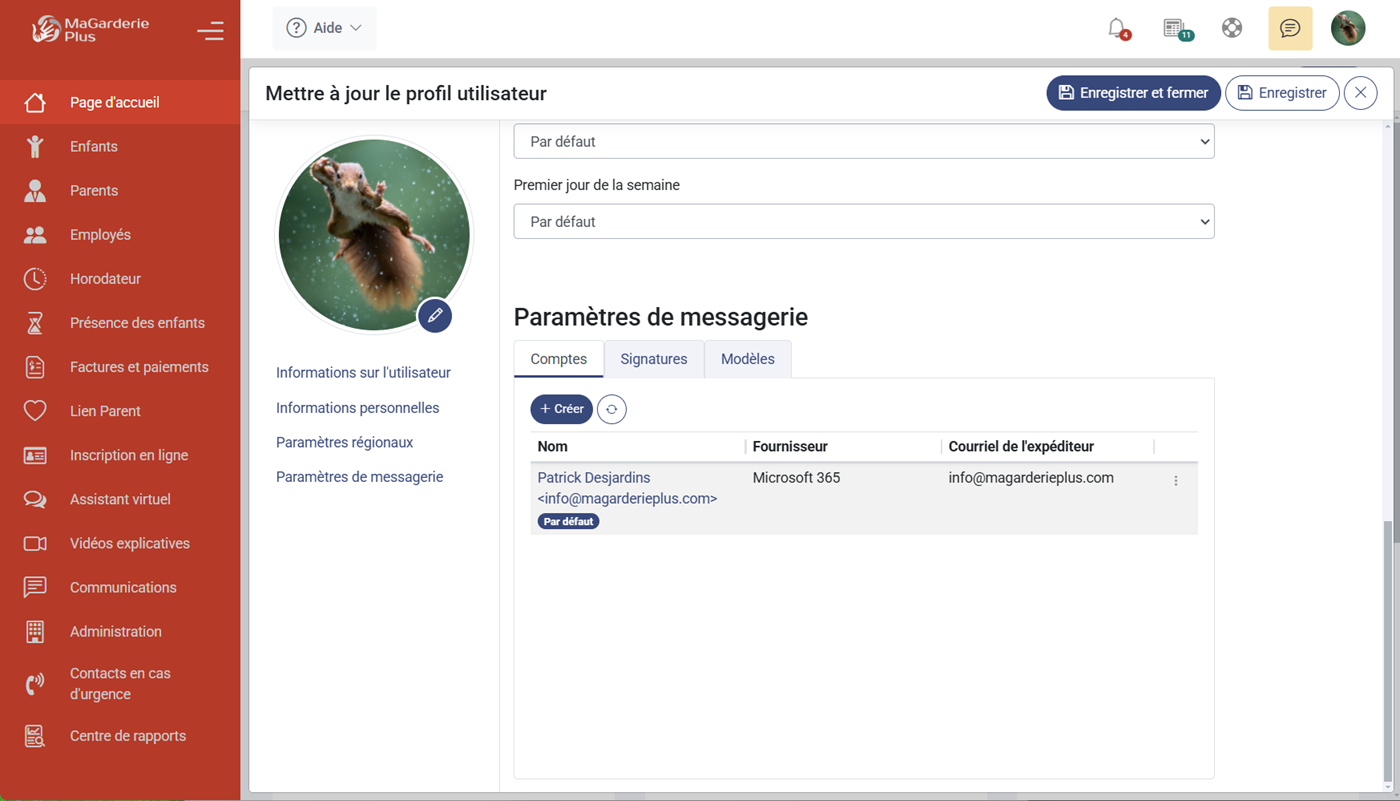Open Assistant virtuel chat bubbles icon
Image resolution: width=1400 pixels, height=801 pixels.
35,499
